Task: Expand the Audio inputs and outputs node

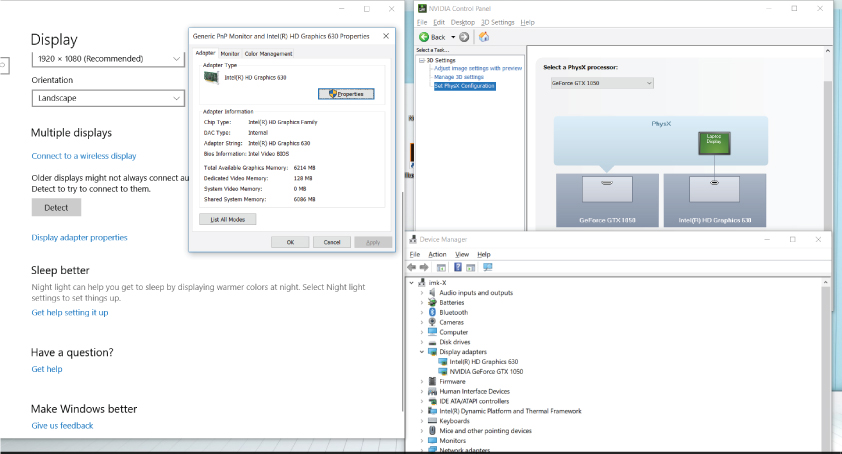Action: tap(422, 293)
